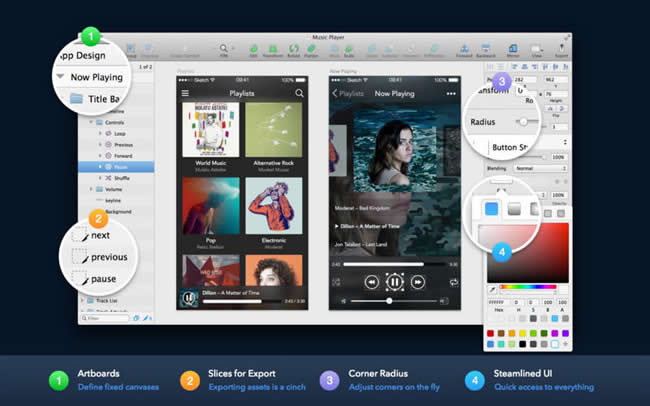
Task: Click the layer Filter search field
Action: pos(104,318)
